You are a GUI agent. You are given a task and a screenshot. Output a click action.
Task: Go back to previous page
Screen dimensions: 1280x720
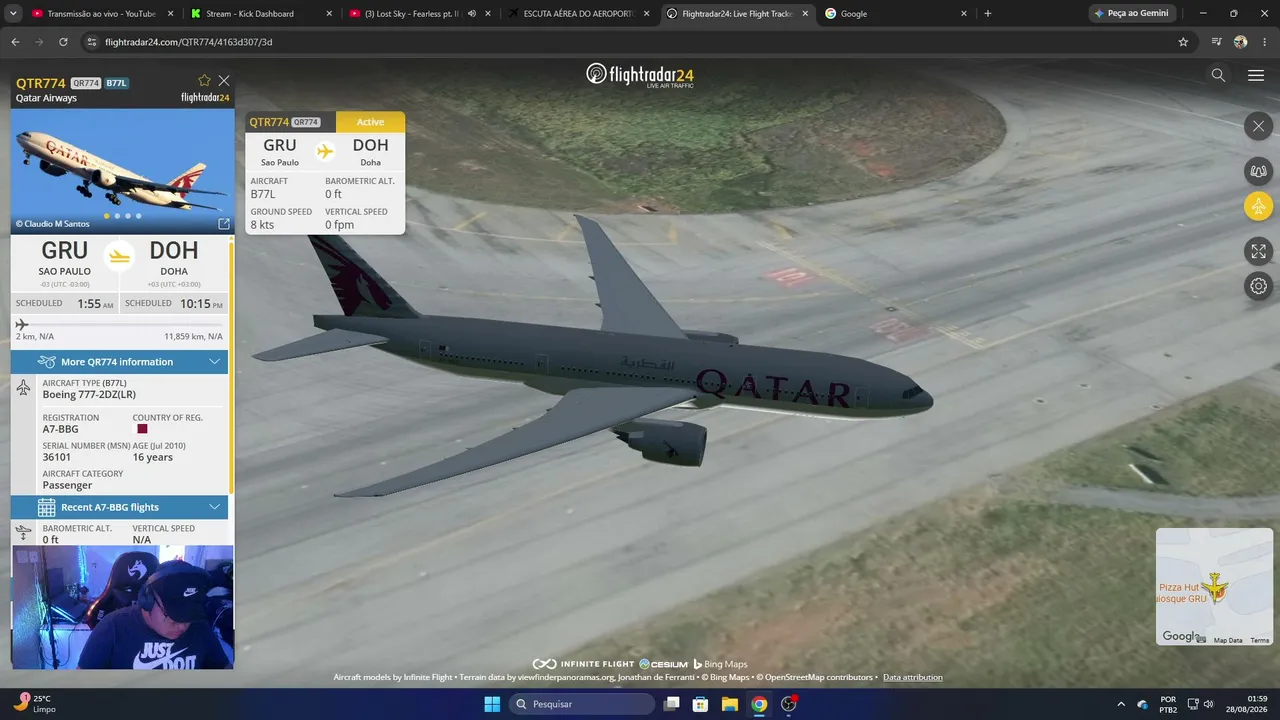pyautogui.click(x=15, y=42)
